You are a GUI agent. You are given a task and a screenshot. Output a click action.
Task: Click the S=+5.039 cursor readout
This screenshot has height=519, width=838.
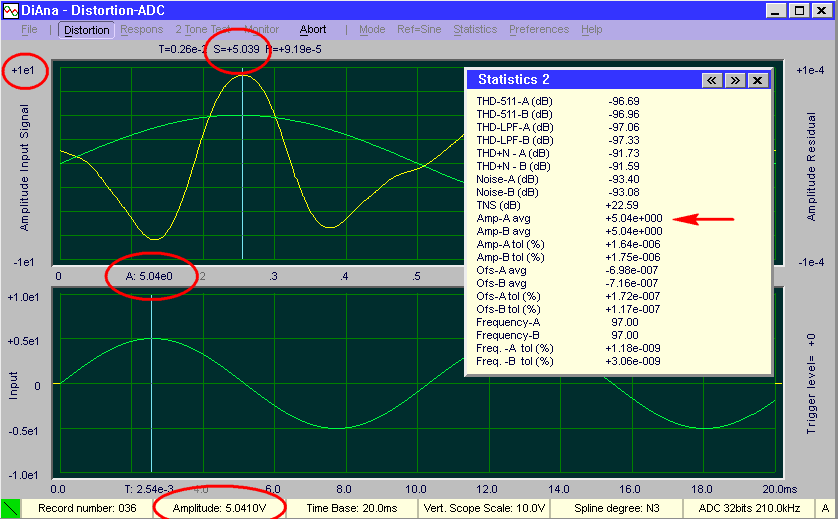[x=236, y=49]
